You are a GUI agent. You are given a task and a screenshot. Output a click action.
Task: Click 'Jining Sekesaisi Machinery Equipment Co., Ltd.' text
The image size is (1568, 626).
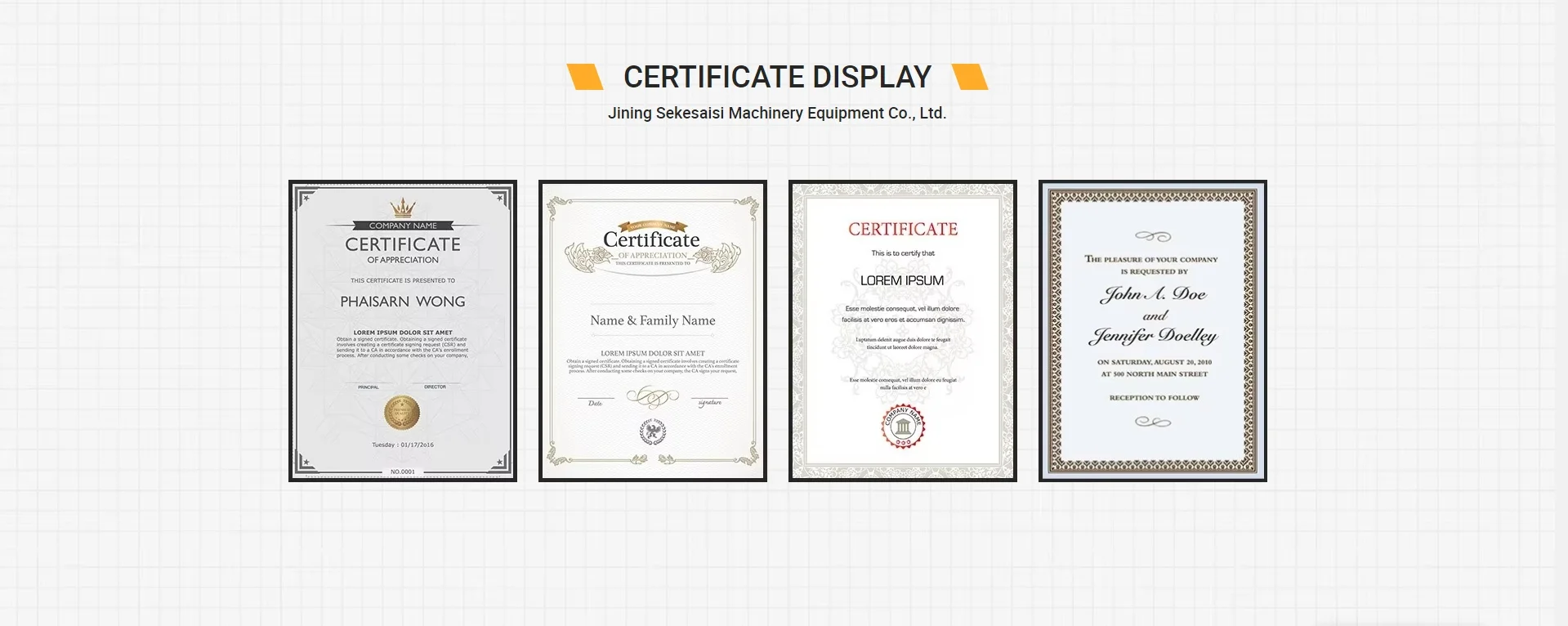(777, 114)
